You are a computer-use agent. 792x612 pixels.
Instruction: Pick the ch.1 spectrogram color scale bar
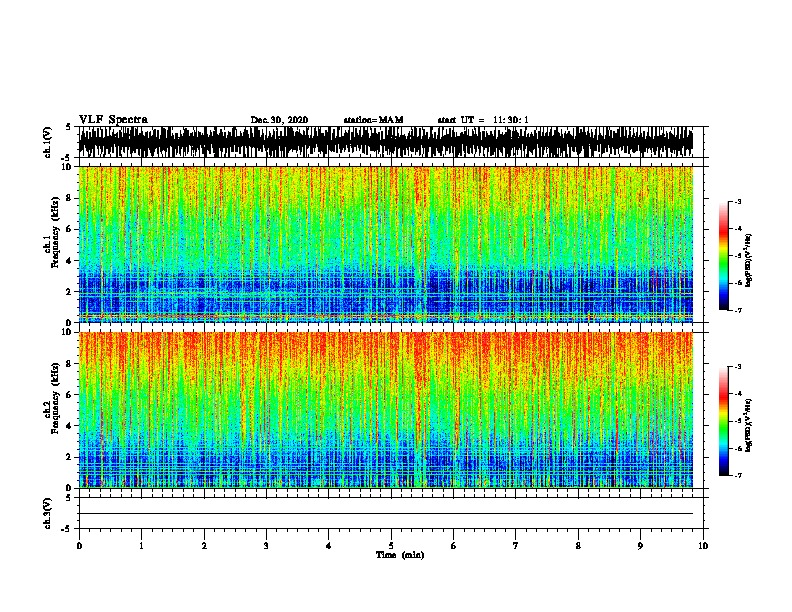tap(724, 256)
